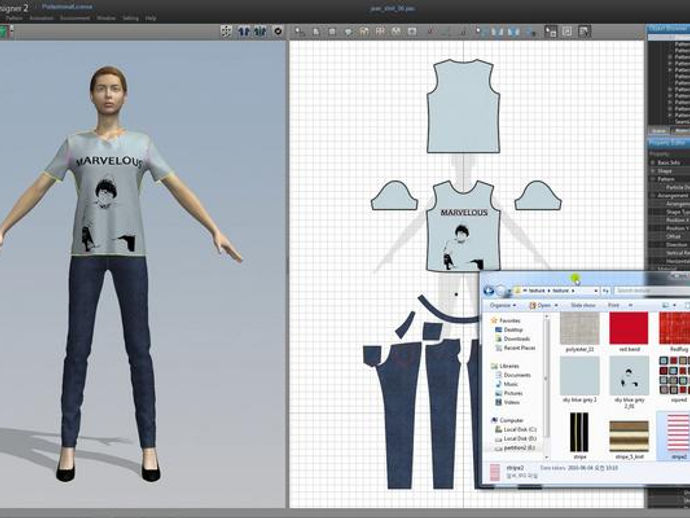
Task: Select Pictures library in navigation pane
Action: (x=509, y=393)
